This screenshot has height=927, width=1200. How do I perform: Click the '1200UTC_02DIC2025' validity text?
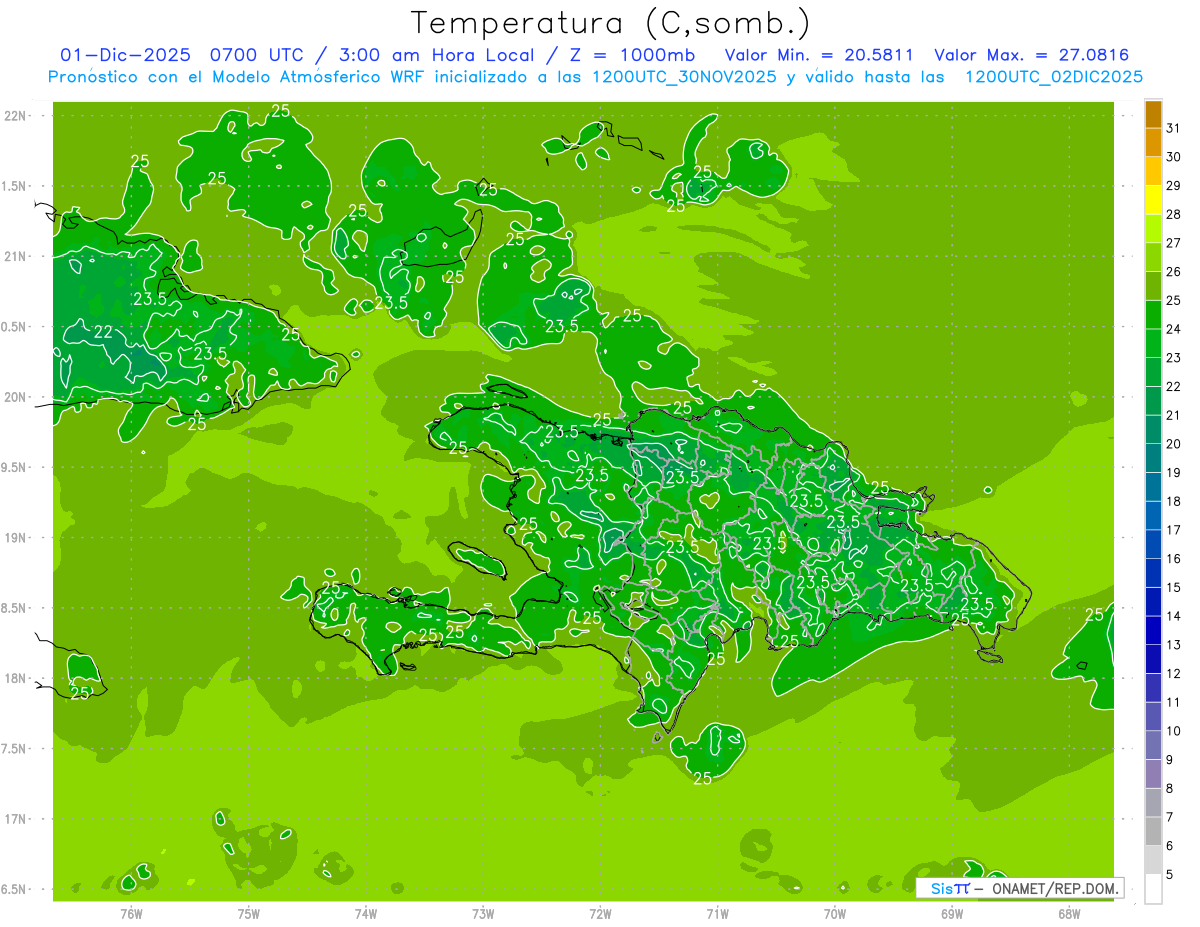[x=1053, y=77]
